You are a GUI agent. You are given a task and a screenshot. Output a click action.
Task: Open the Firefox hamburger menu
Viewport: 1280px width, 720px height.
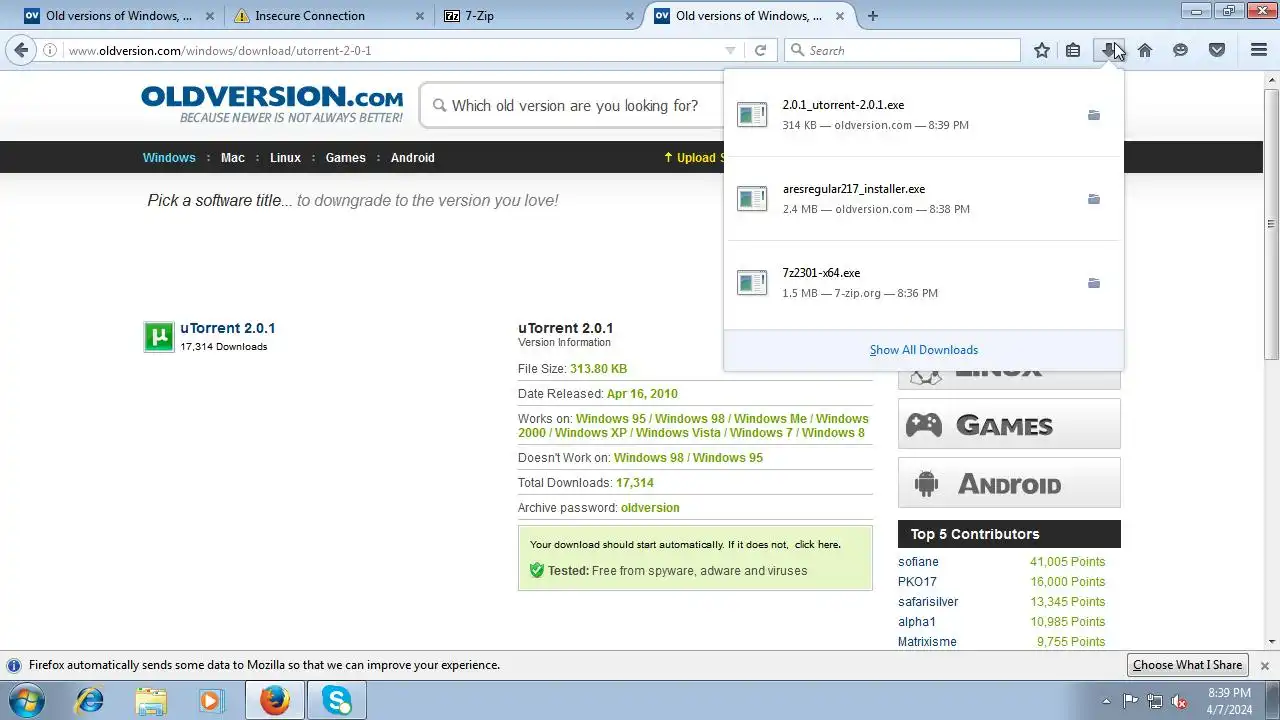point(1259,50)
